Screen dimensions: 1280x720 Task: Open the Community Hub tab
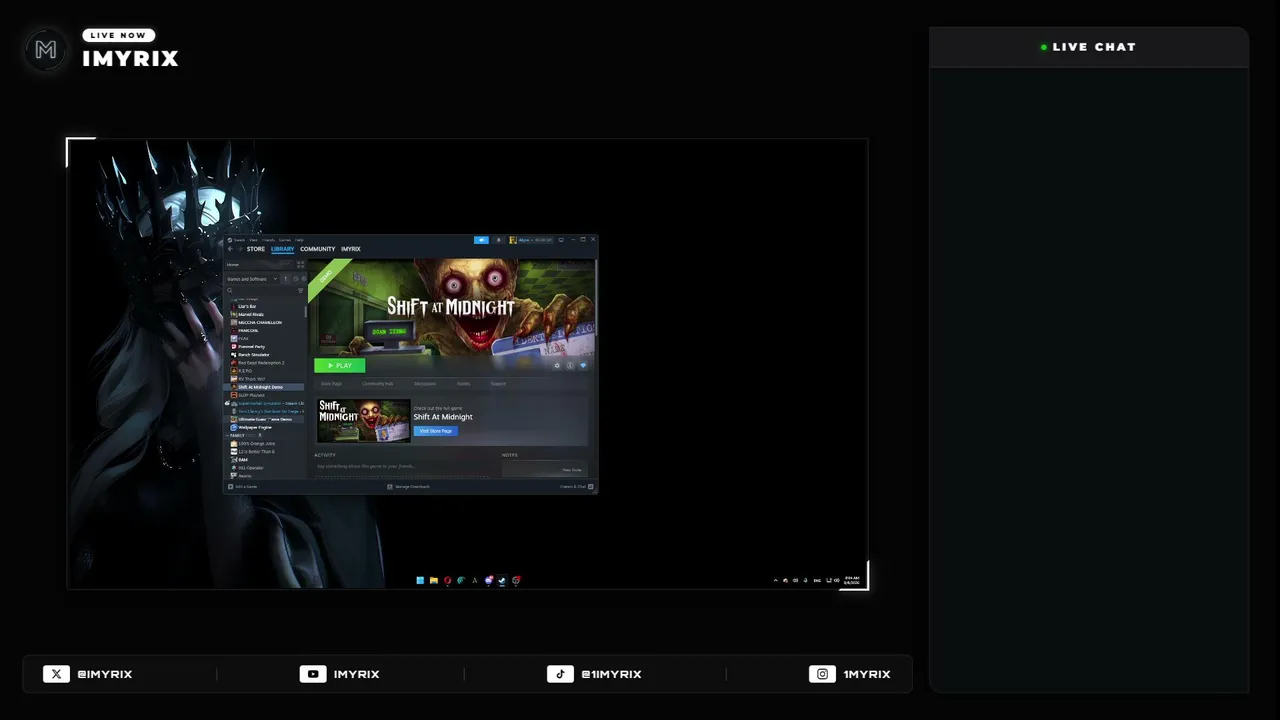point(377,384)
